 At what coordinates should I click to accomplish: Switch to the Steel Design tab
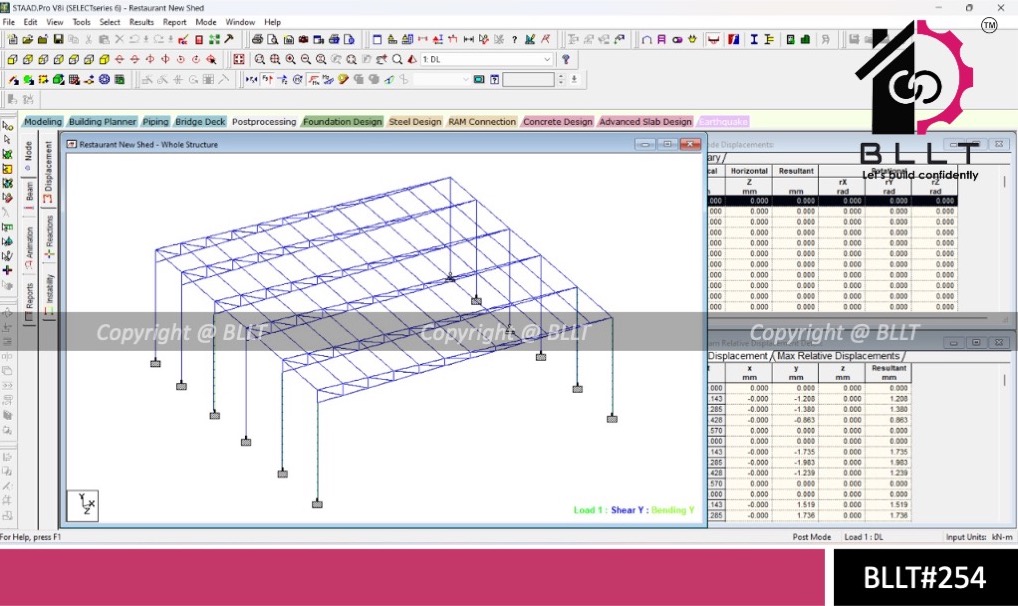point(415,121)
